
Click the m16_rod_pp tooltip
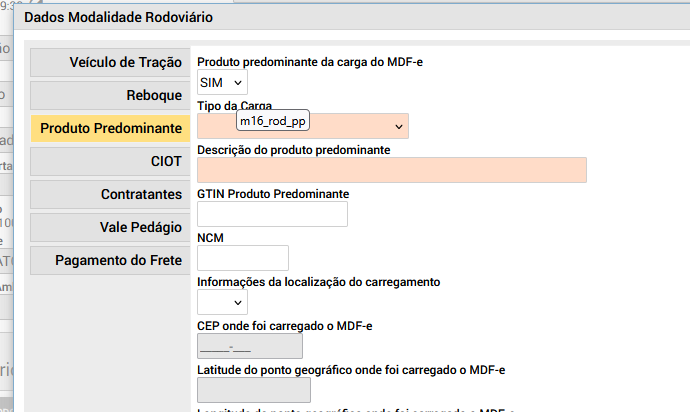273,121
